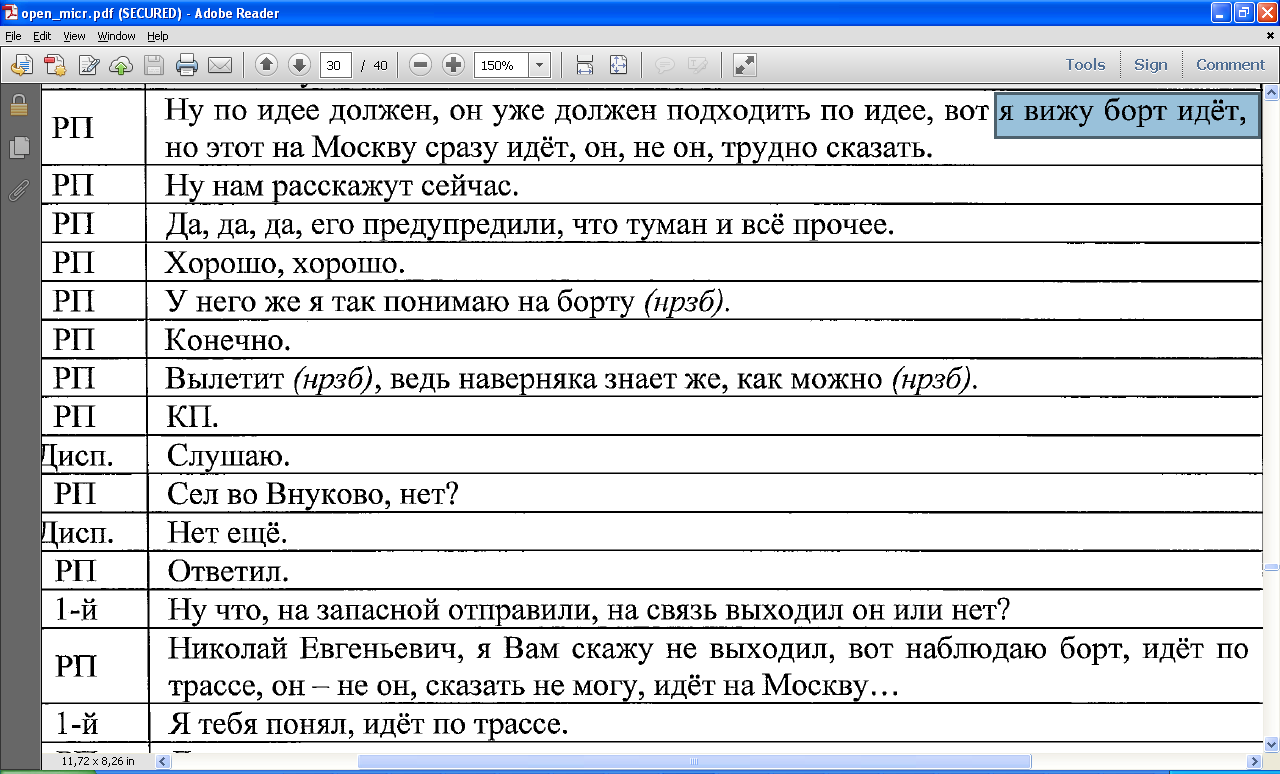Open the Sign pane
Screen dimensions: 1280x774
(1150, 64)
